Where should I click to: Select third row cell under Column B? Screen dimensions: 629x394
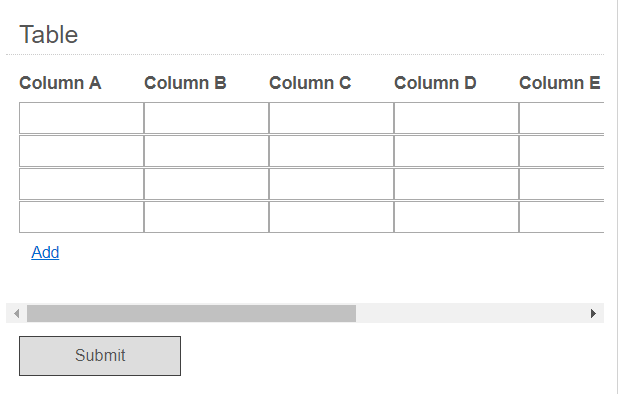tap(206, 184)
